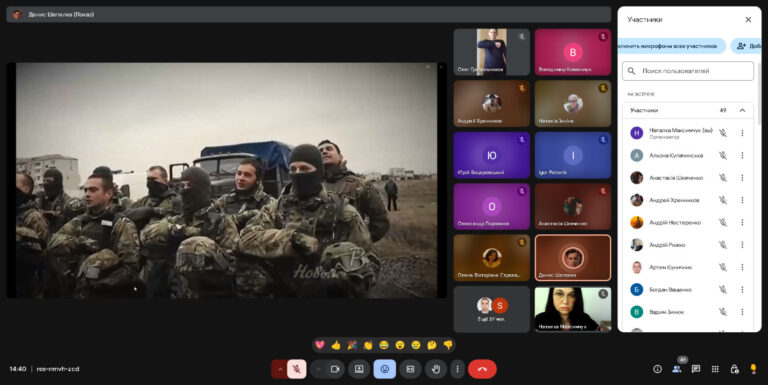This screenshot has height=385, width=768.
Task: Mute Вадим Зінюк's microphone in list
Action: 722,312
